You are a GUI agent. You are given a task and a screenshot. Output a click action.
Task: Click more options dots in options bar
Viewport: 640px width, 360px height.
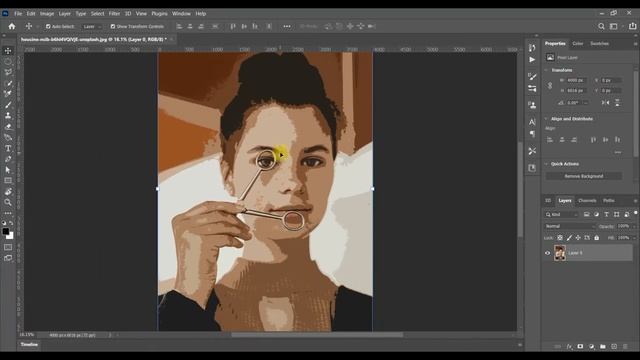287,26
